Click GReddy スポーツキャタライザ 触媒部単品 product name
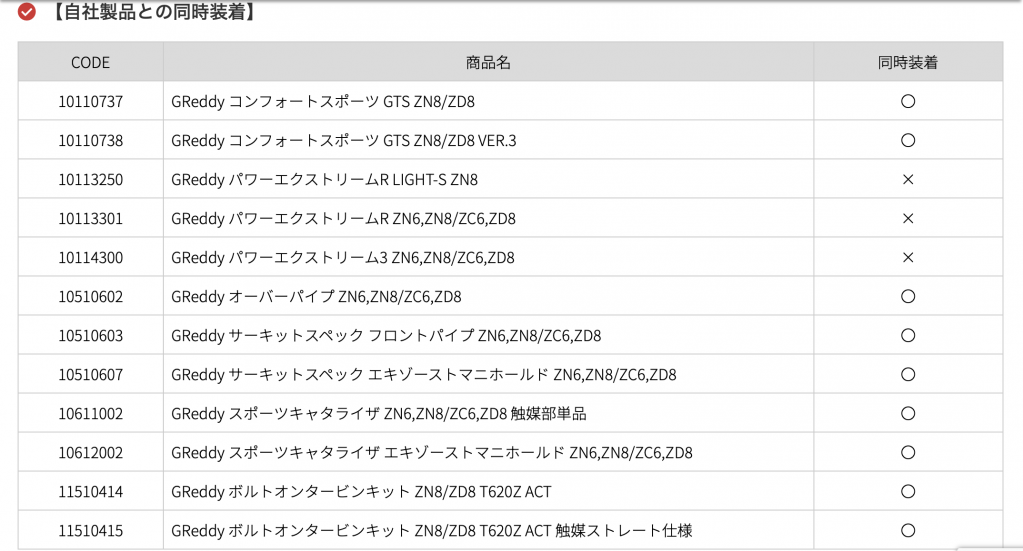Screen dimensions: 1023x551 click(x=379, y=414)
